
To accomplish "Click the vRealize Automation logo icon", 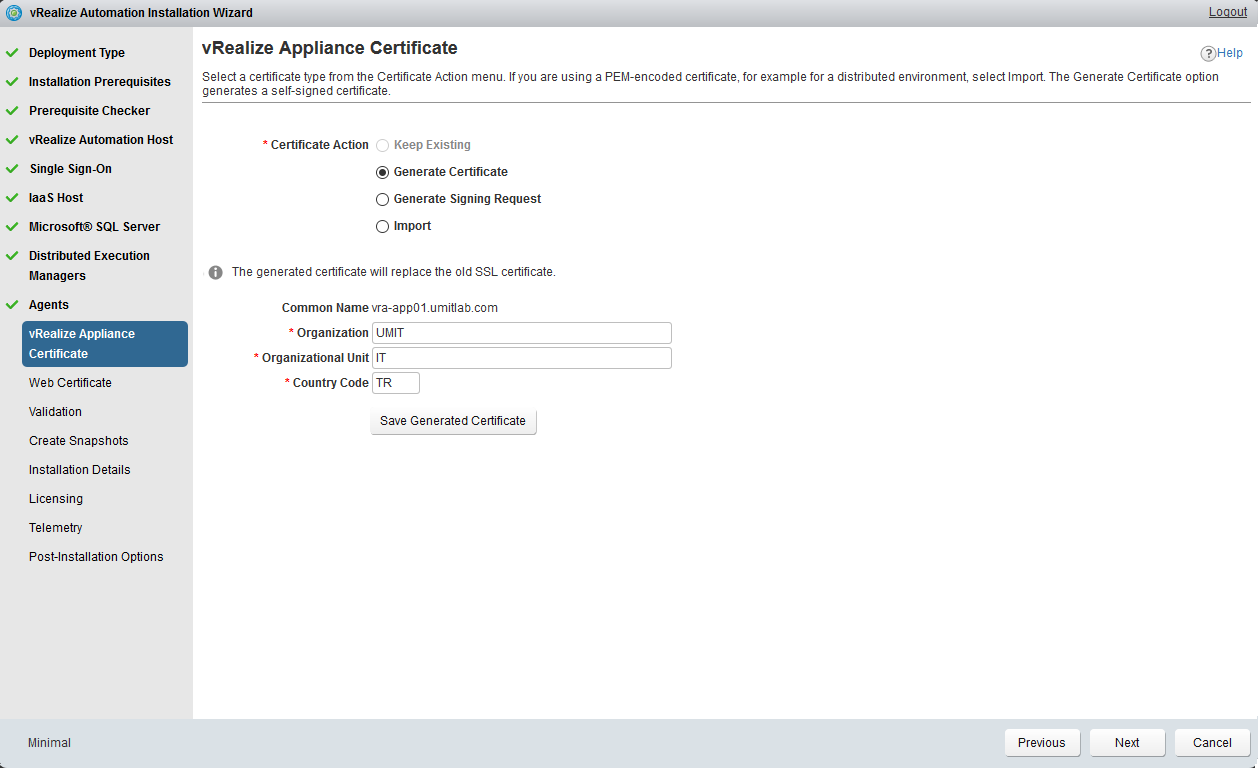I will (14, 13).
